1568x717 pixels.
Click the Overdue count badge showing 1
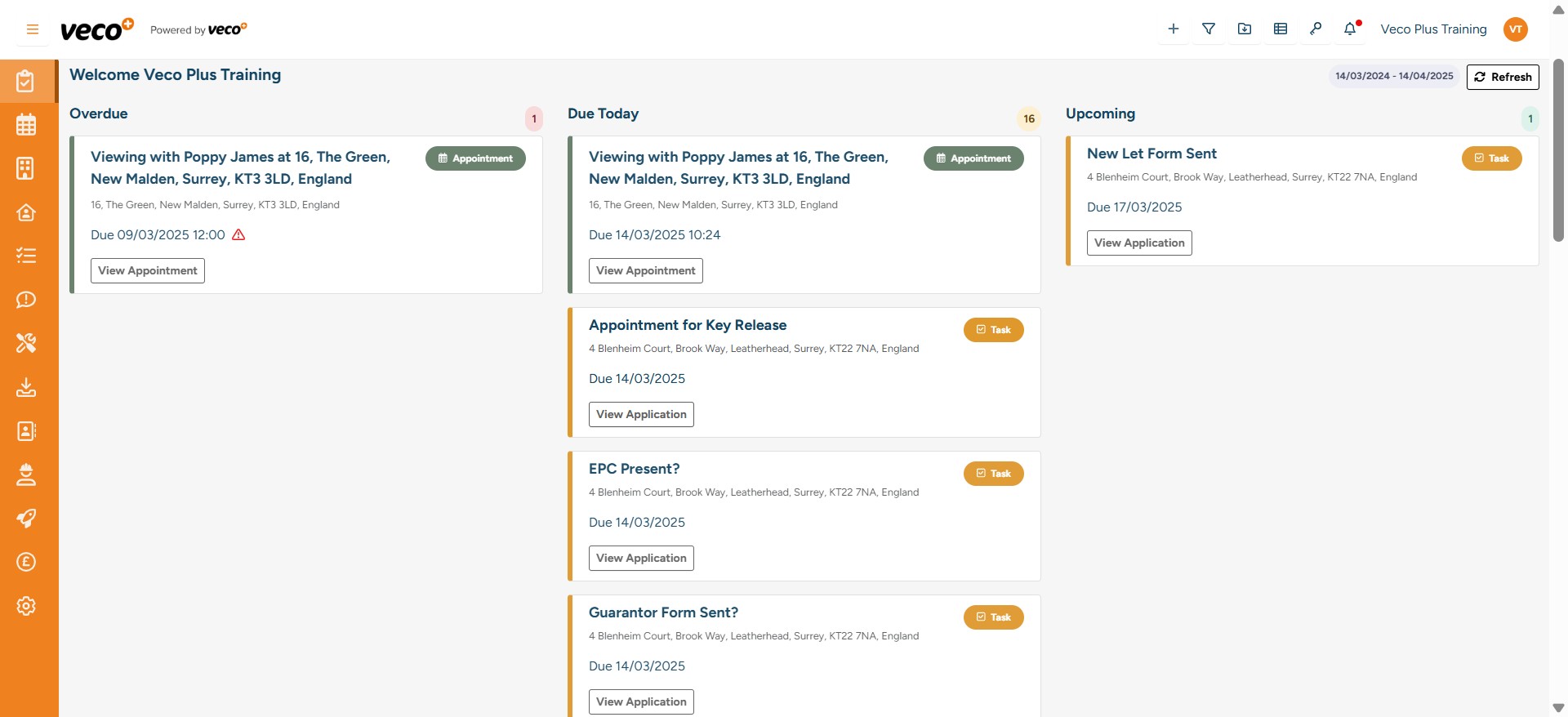(534, 118)
